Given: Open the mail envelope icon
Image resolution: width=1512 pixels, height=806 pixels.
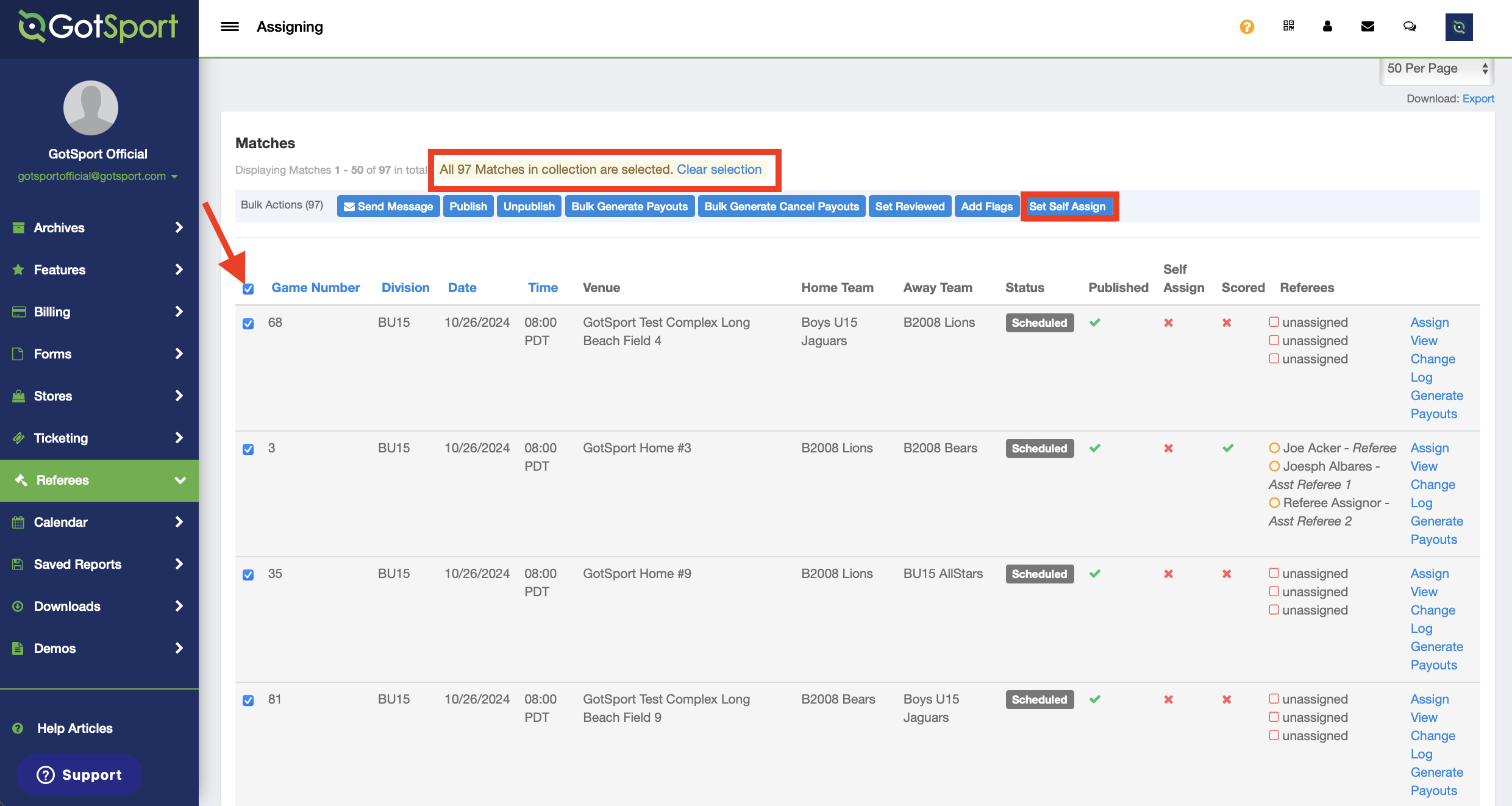Looking at the screenshot, I should (x=1368, y=26).
